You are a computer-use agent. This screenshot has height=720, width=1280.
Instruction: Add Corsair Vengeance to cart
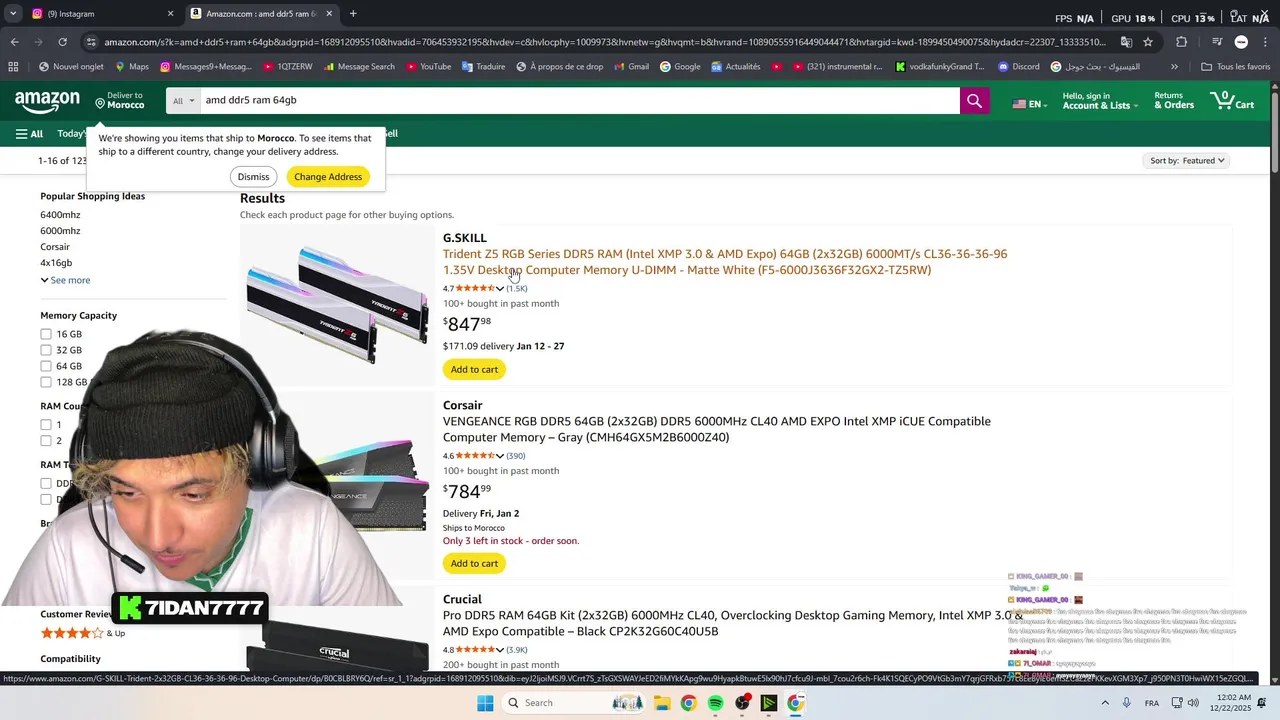point(474,564)
